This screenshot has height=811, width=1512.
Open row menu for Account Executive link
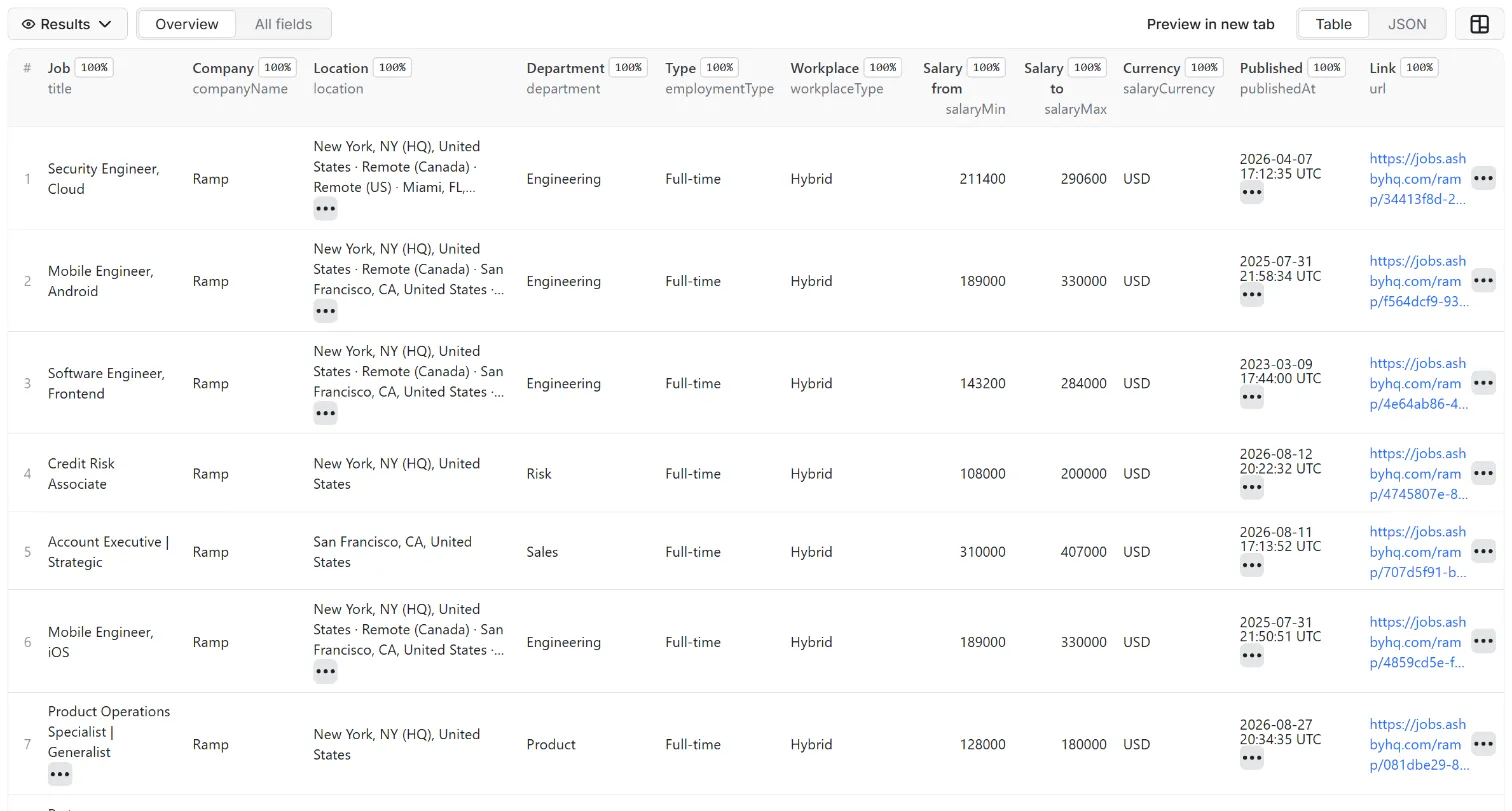pyautogui.click(x=1483, y=552)
